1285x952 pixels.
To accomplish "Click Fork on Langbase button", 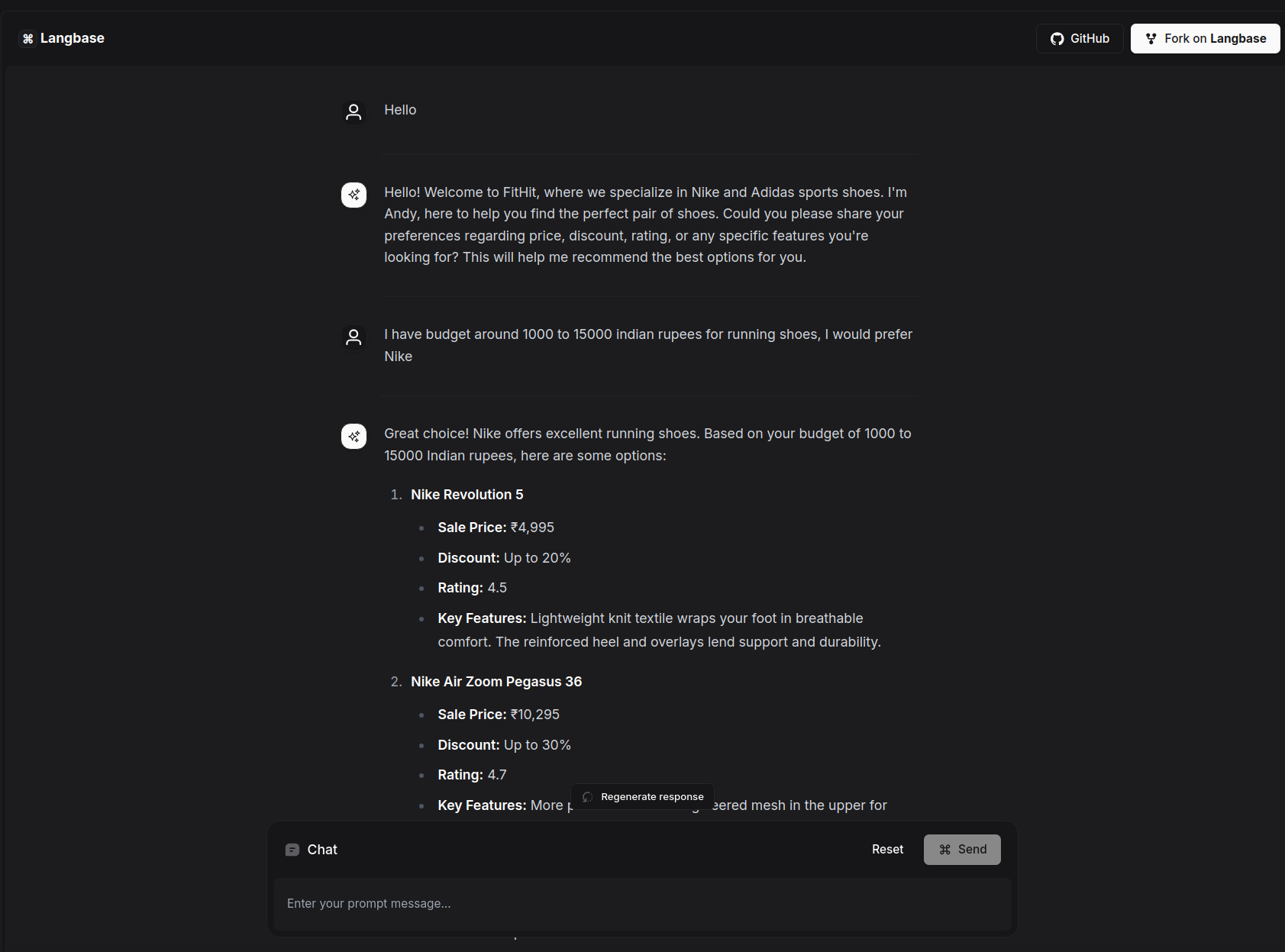I will point(1205,38).
